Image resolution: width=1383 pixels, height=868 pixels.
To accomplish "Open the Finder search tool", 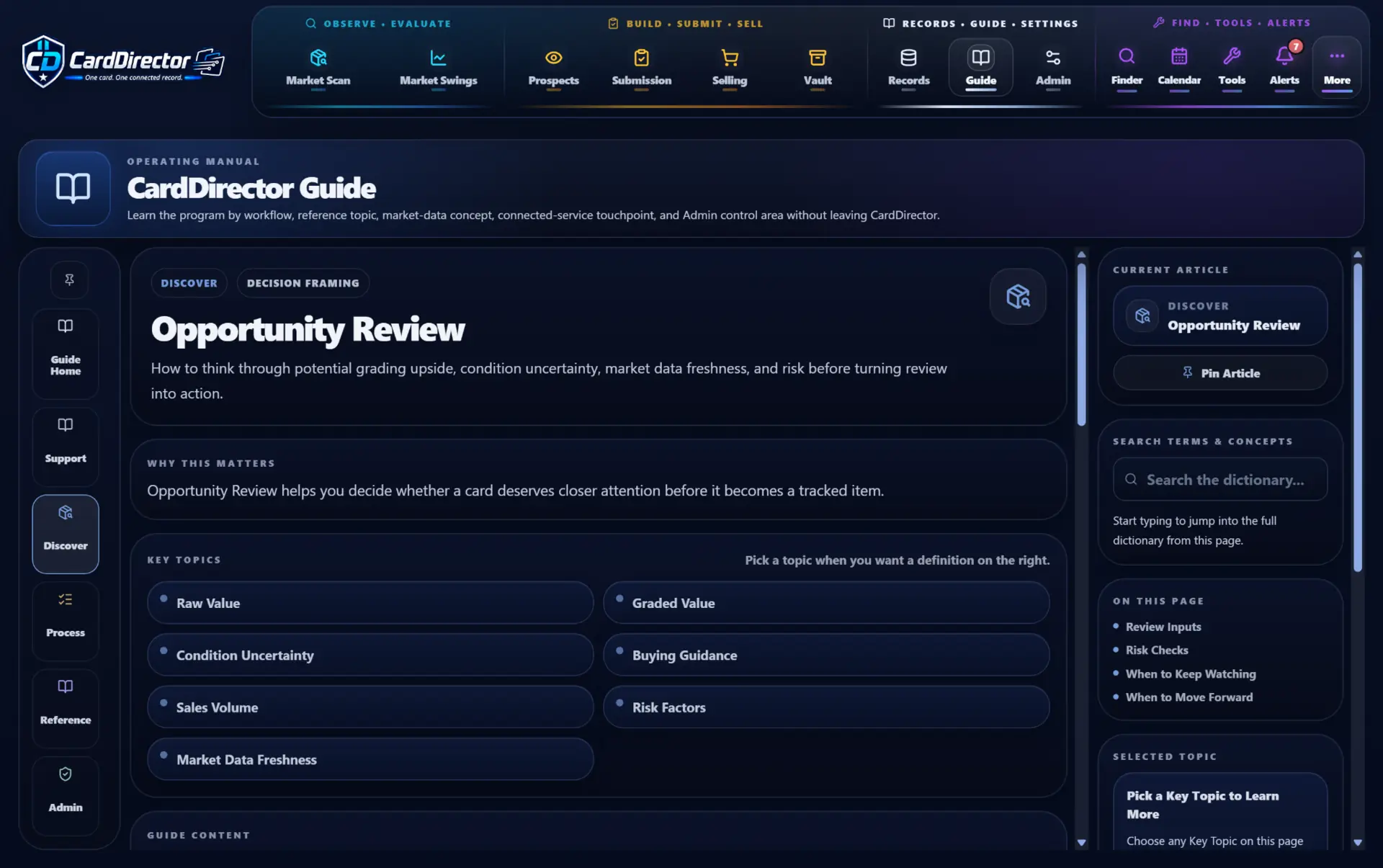I will pyautogui.click(x=1127, y=67).
